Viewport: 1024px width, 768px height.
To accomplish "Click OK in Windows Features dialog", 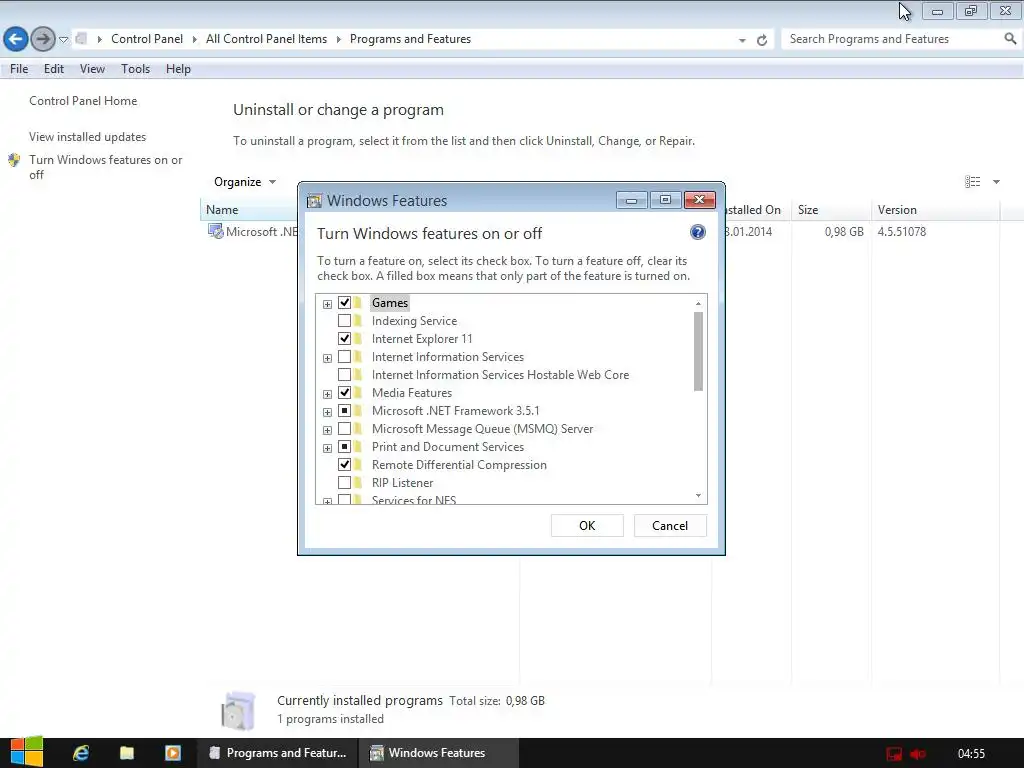I will 587,526.
